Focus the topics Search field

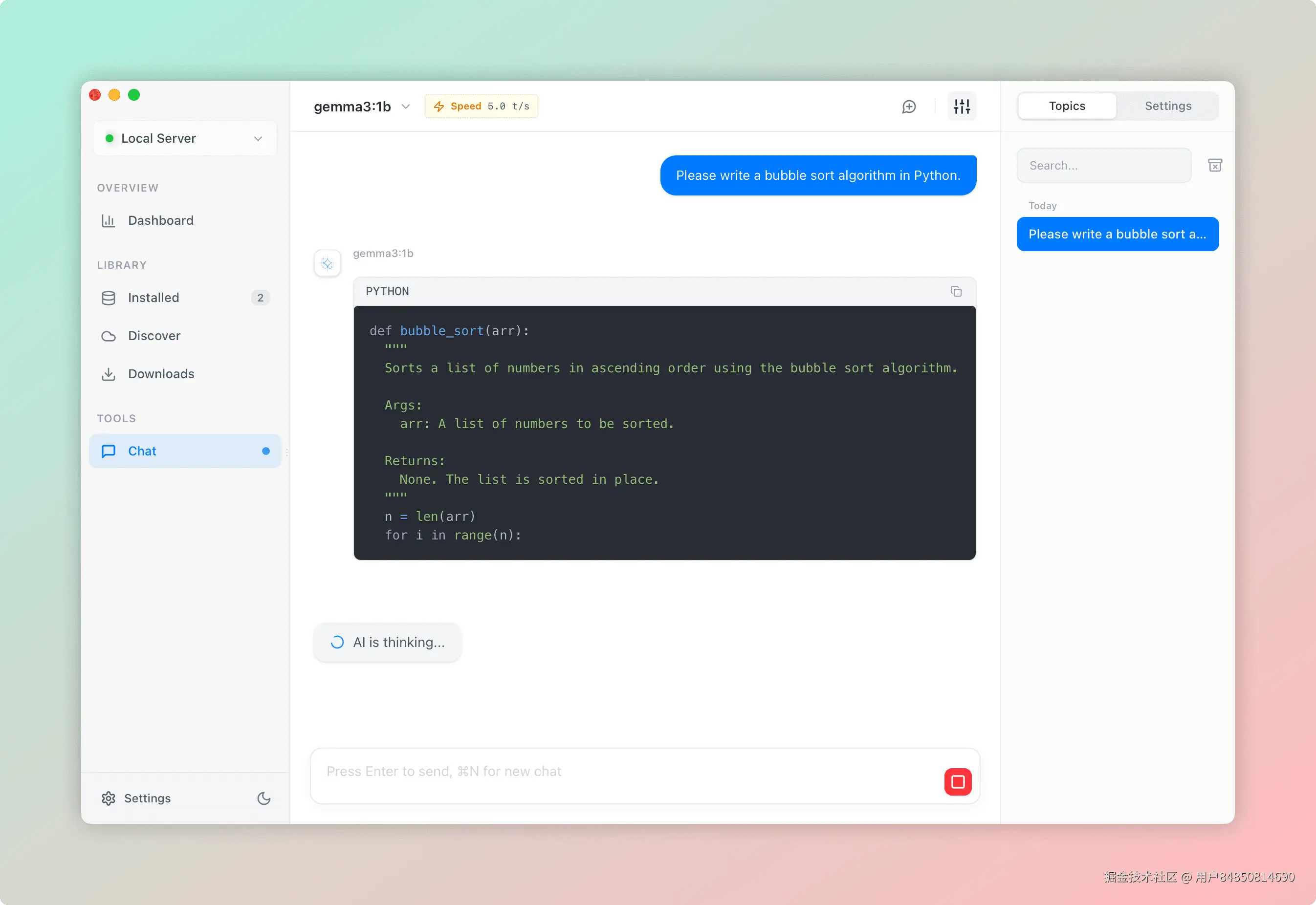point(1103,166)
